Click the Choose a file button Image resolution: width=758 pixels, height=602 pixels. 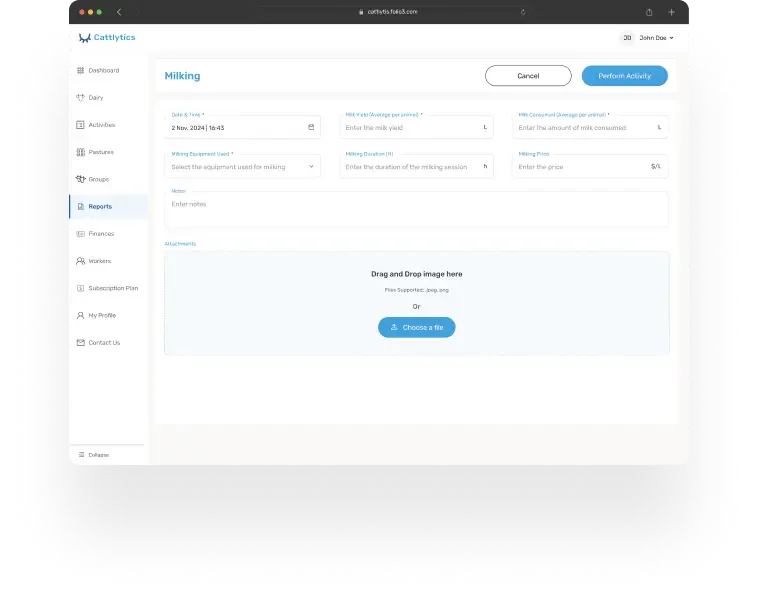(417, 327)
